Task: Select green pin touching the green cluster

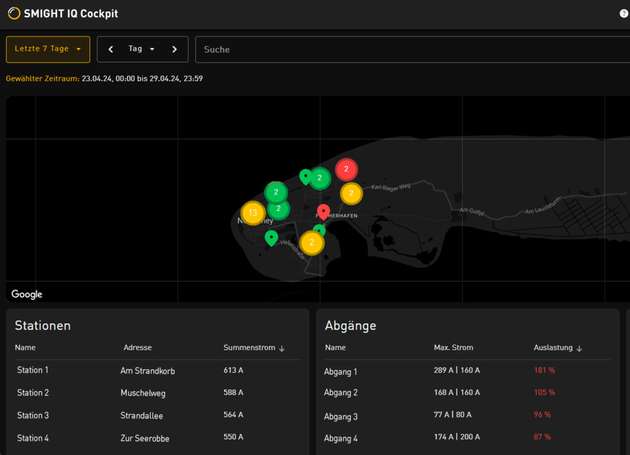Action: pyautogui.click(x=305, y=177)
